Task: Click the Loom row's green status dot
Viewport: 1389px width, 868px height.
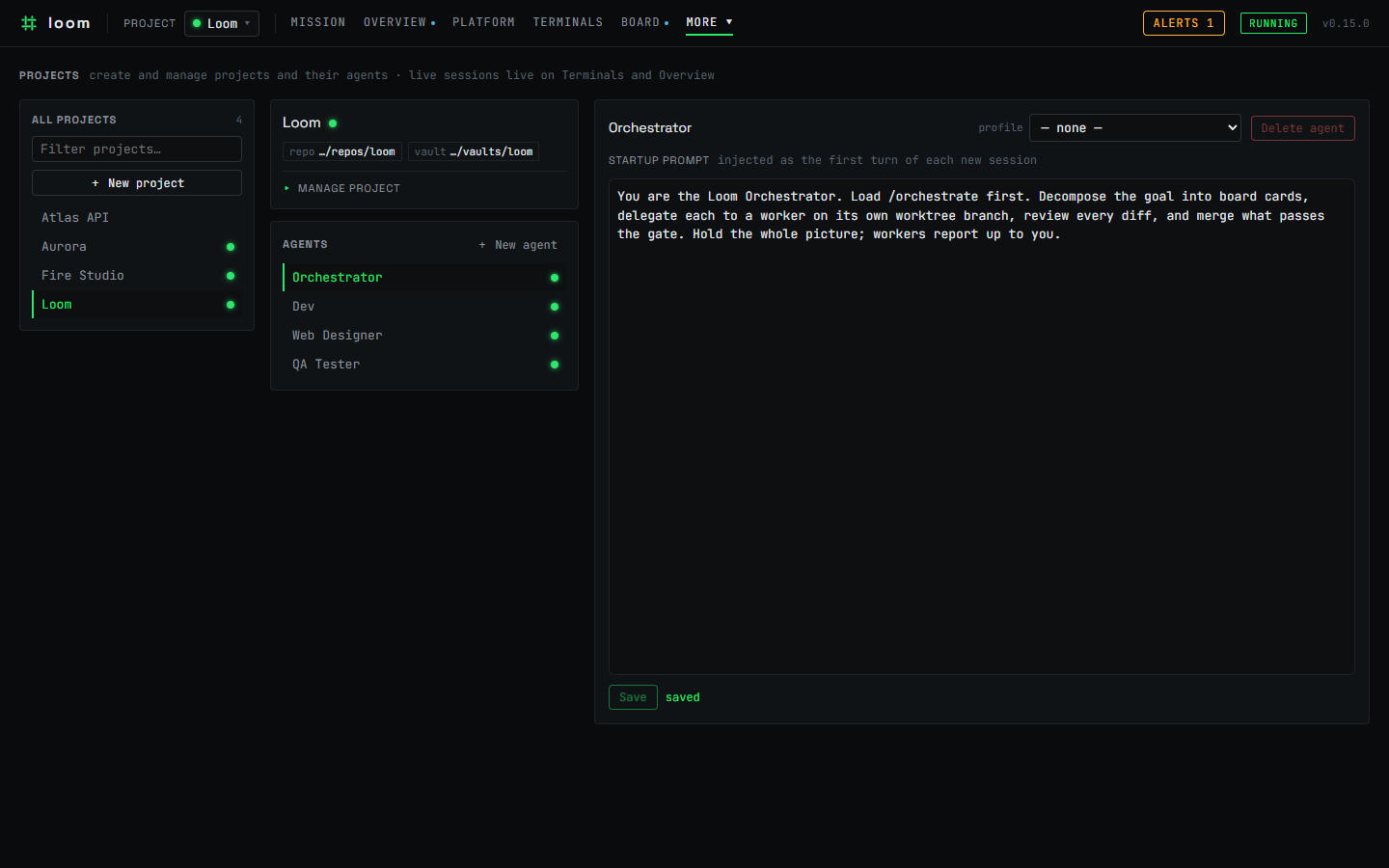Action: click(x=231, y=305)
